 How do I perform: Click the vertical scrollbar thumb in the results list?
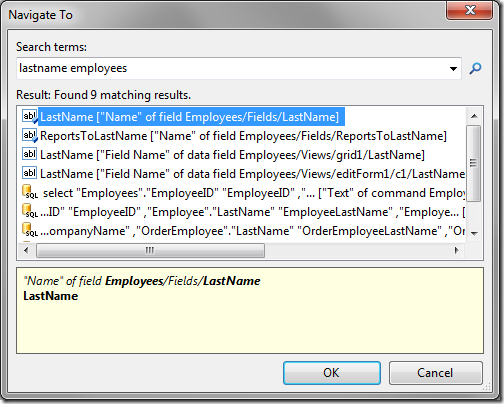pos(474,163)
